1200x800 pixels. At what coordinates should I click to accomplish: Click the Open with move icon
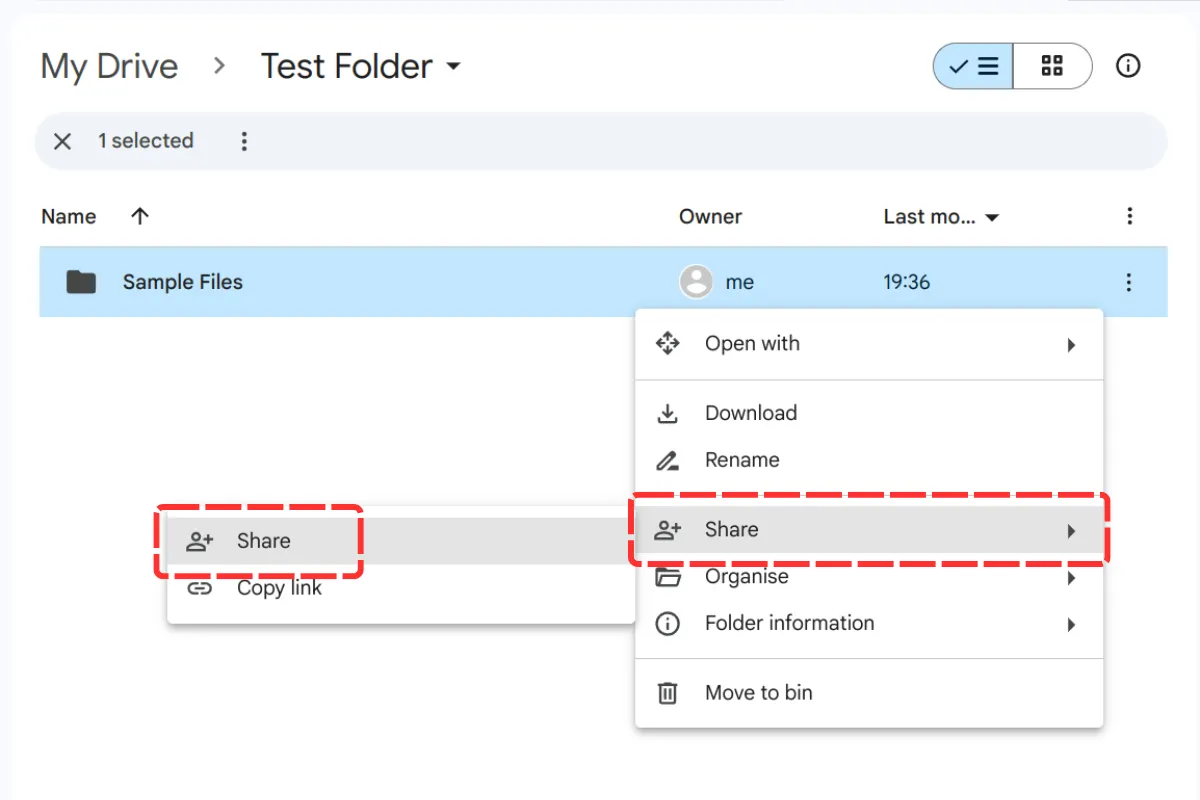[x=667, y=343]
